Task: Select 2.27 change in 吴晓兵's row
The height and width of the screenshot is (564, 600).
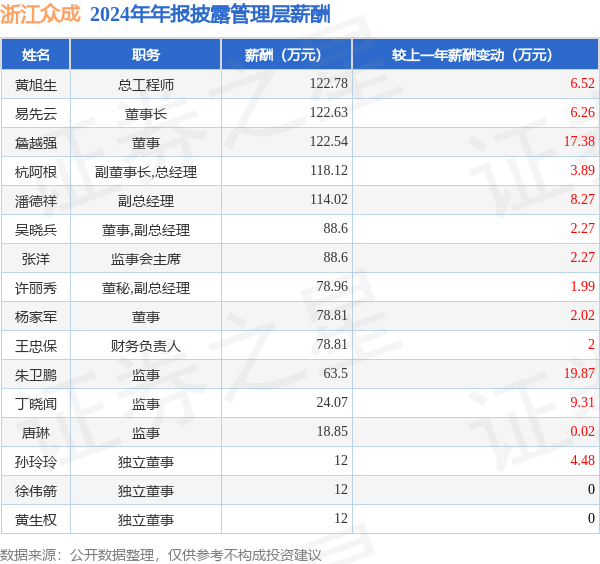Action: click(x=582, y=229)
